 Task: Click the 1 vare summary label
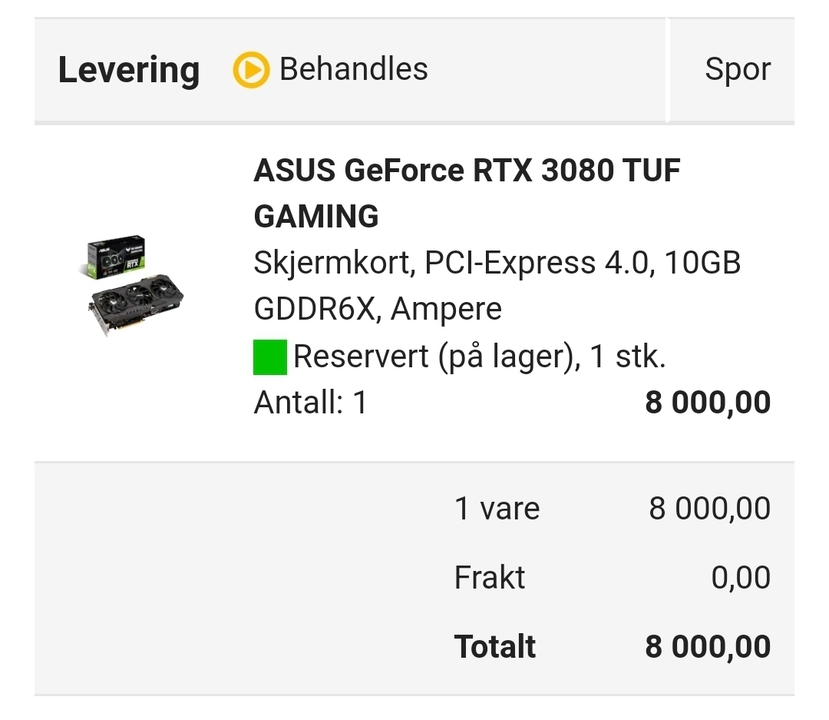coord(497,508)
